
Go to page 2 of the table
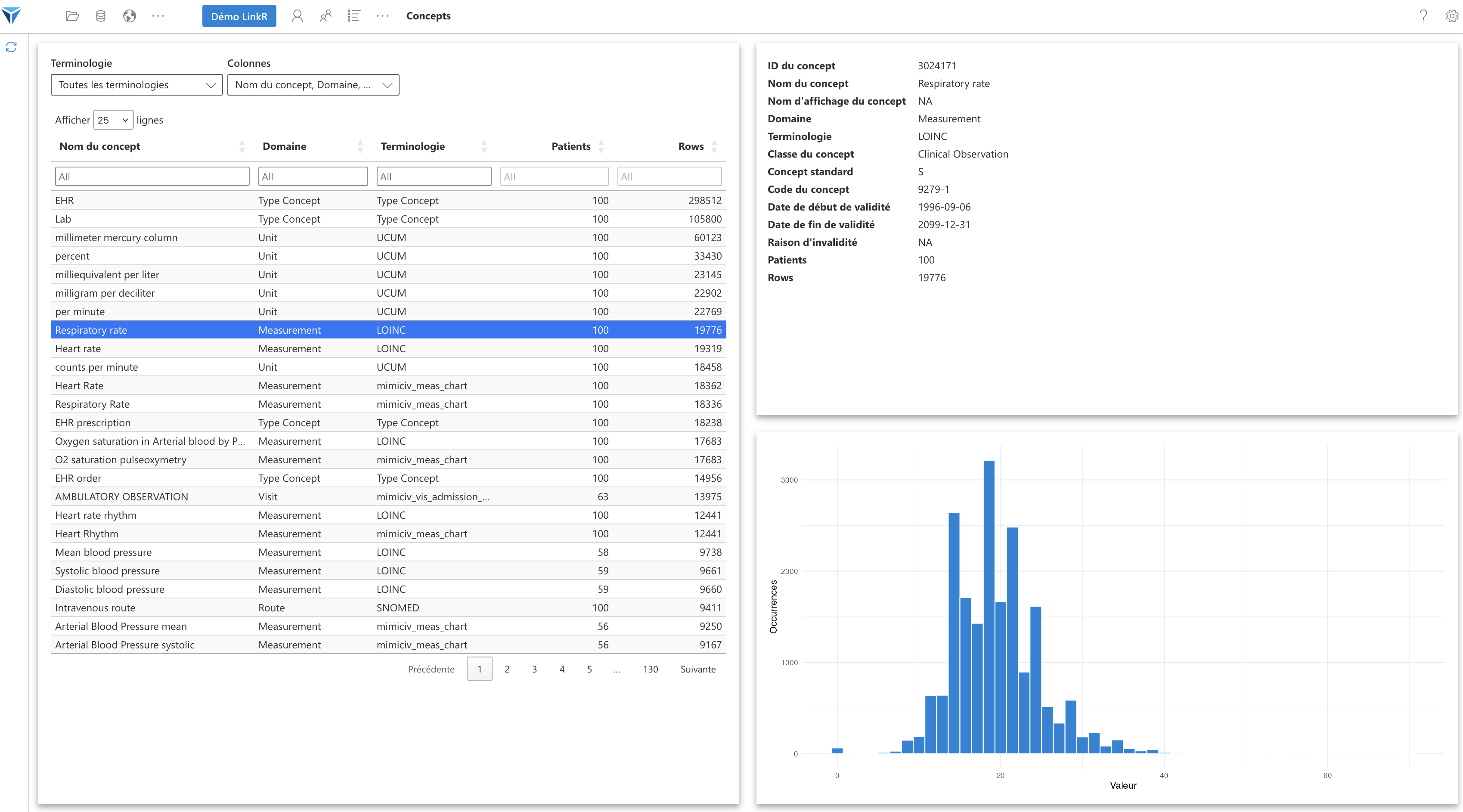[507, 669]
